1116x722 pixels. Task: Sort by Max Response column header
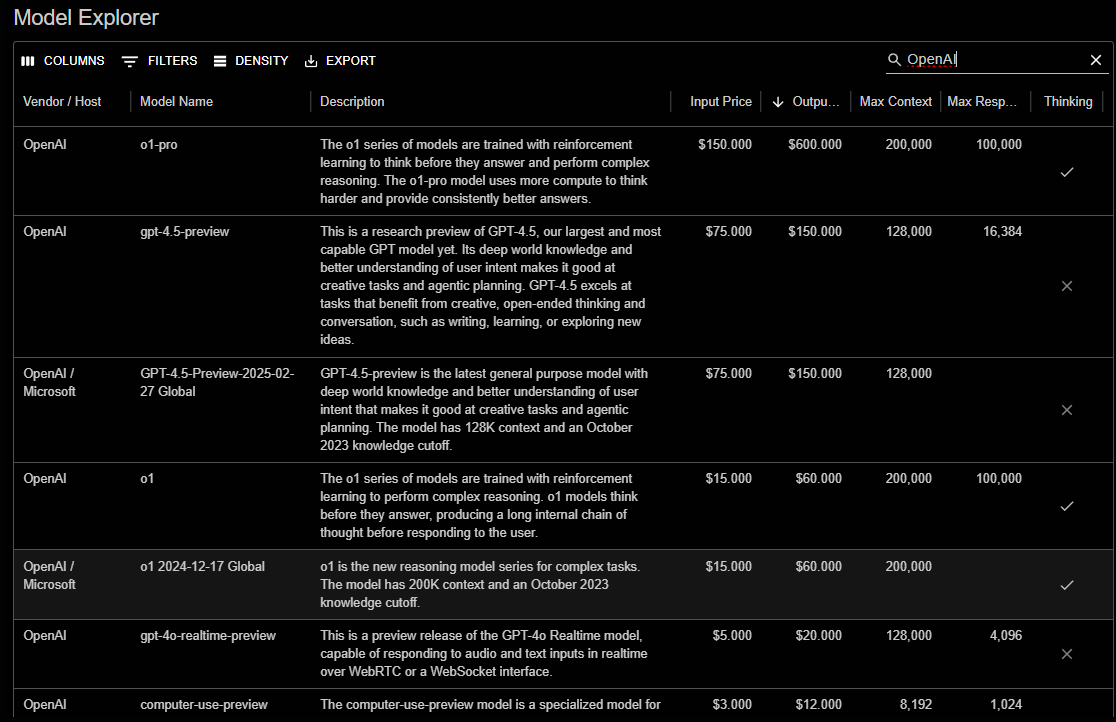981,102
